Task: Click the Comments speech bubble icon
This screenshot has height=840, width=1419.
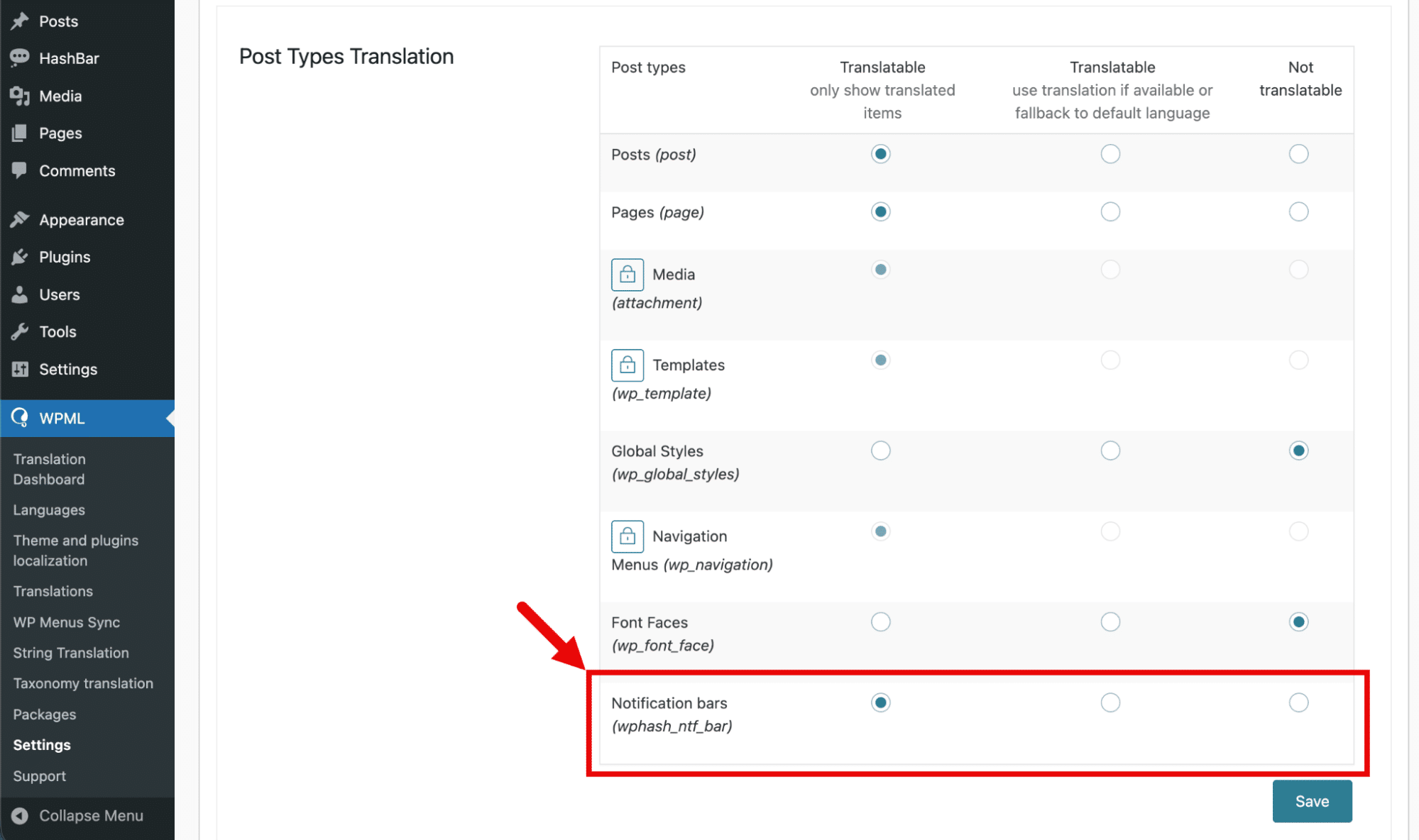Action: (x=19, y=170)
